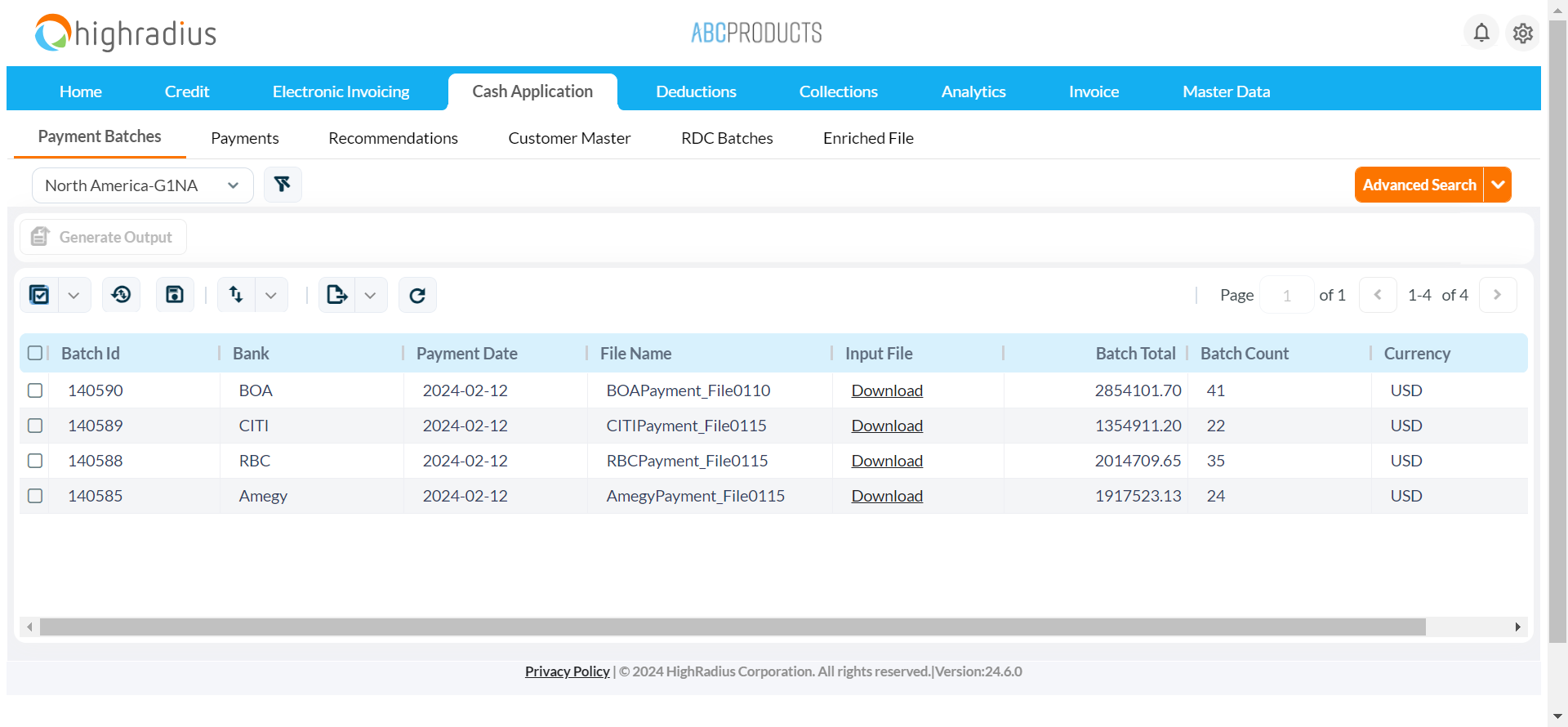Click the restore history clock icon
The height and width of the screenshot is (727, 1568).
[121, 295]
